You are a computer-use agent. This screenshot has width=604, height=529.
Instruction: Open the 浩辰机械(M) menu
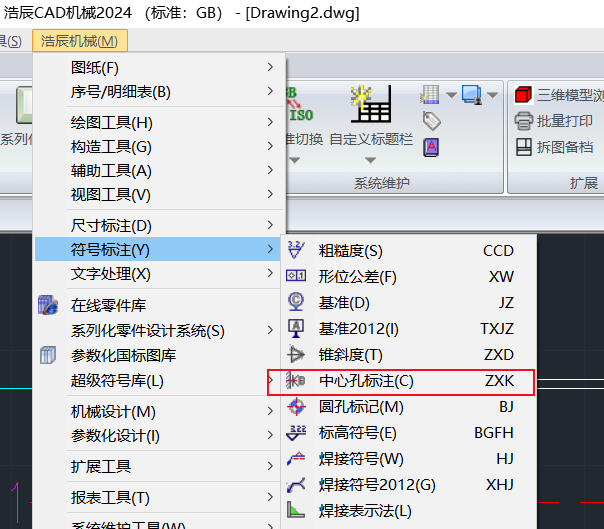click(80, 41)
